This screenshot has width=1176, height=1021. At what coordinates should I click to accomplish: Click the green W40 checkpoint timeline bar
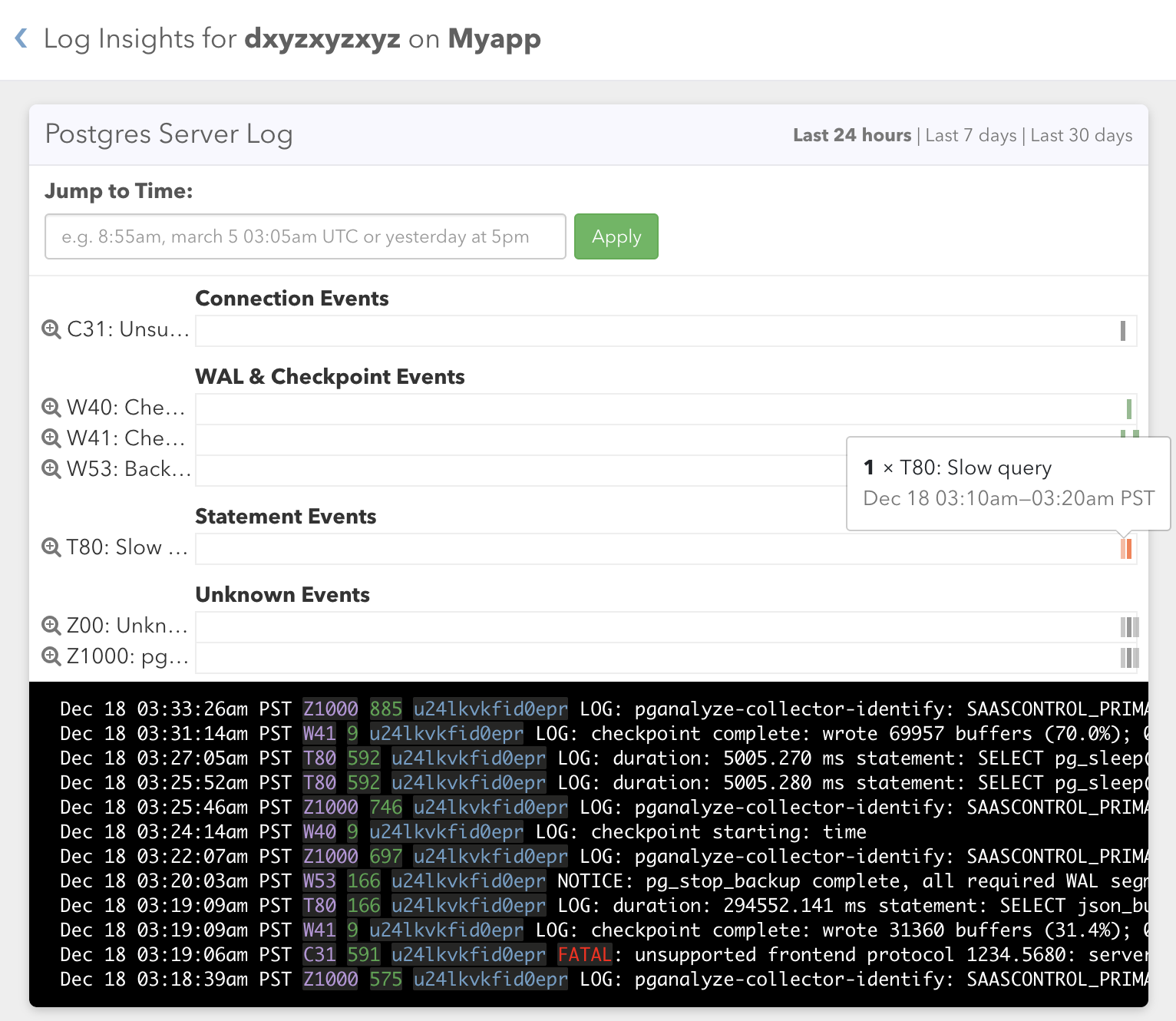pos(1129,409)
